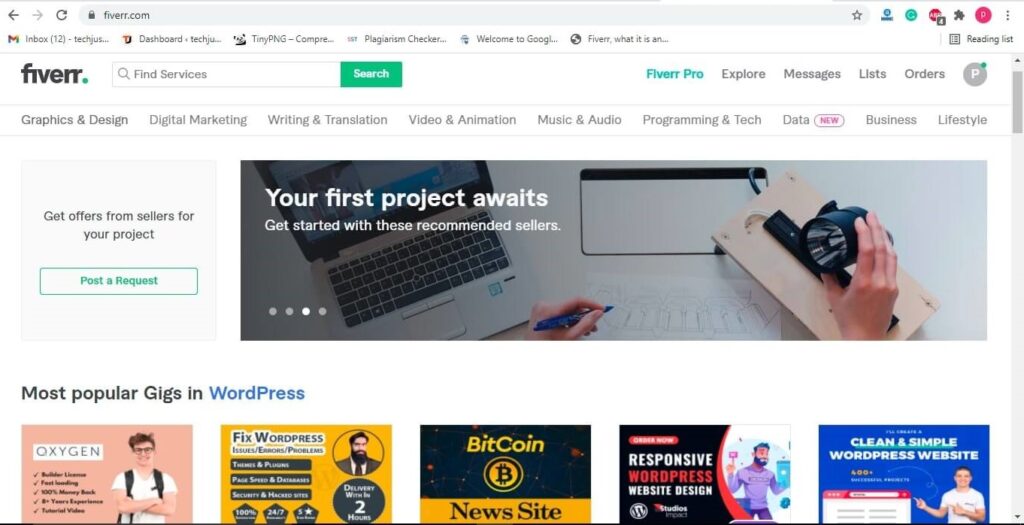Select the second carousel dot
The height and width of the screenshot is (525, 1024).
pos(289,311)
